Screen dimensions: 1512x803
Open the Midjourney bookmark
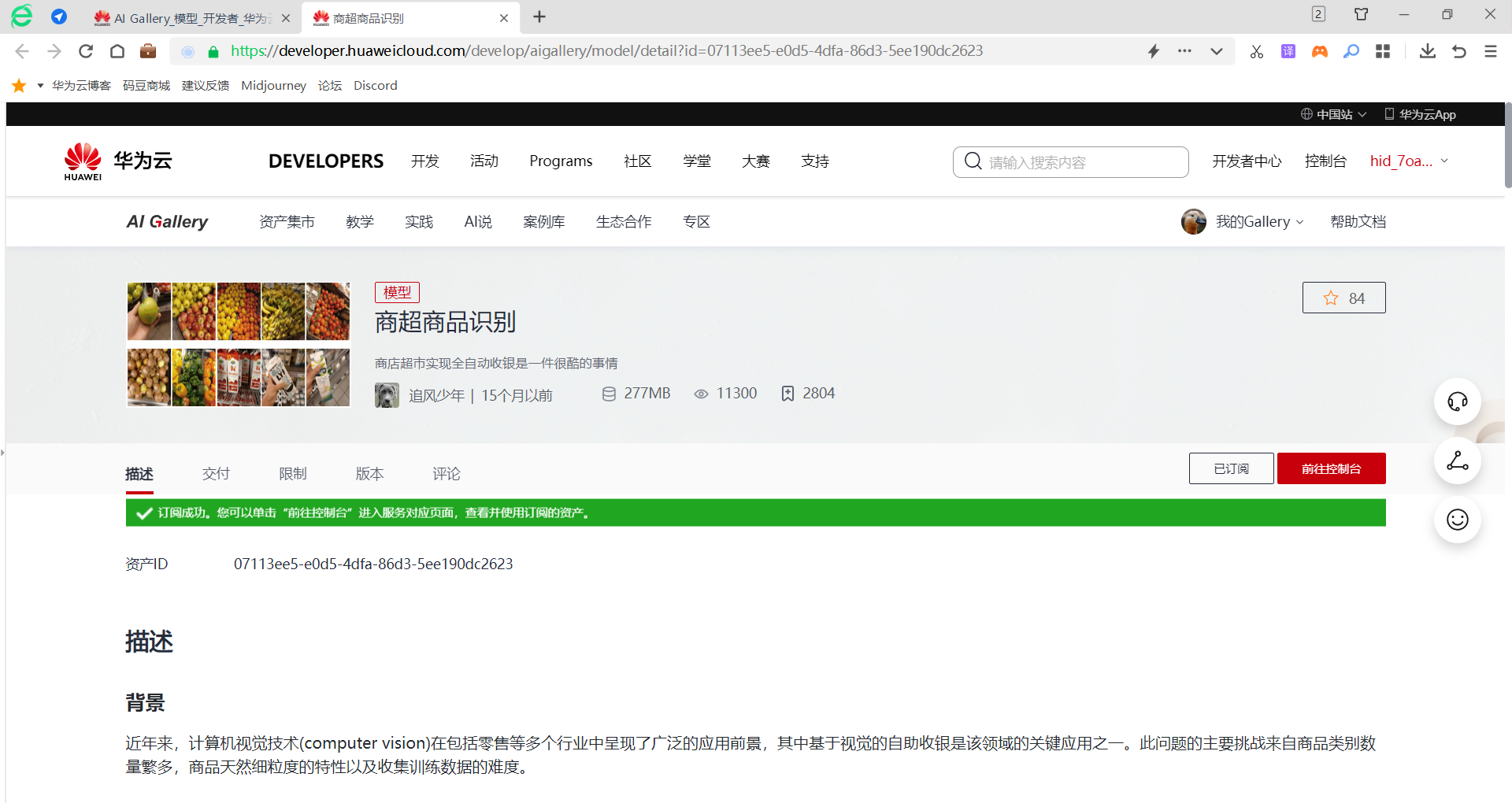click(273, 85)
